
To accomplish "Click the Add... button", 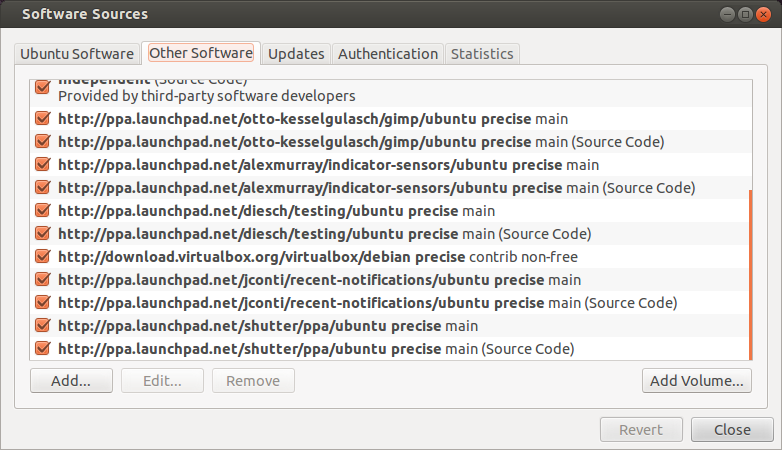I will coord(71,381).
